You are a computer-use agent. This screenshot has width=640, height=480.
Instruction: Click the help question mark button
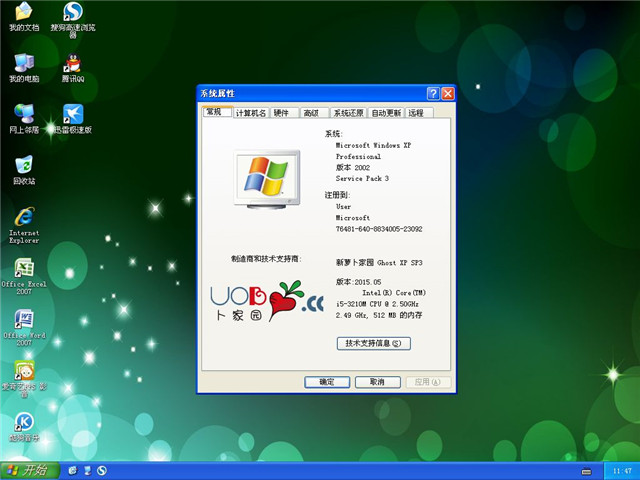coord(433,93)
